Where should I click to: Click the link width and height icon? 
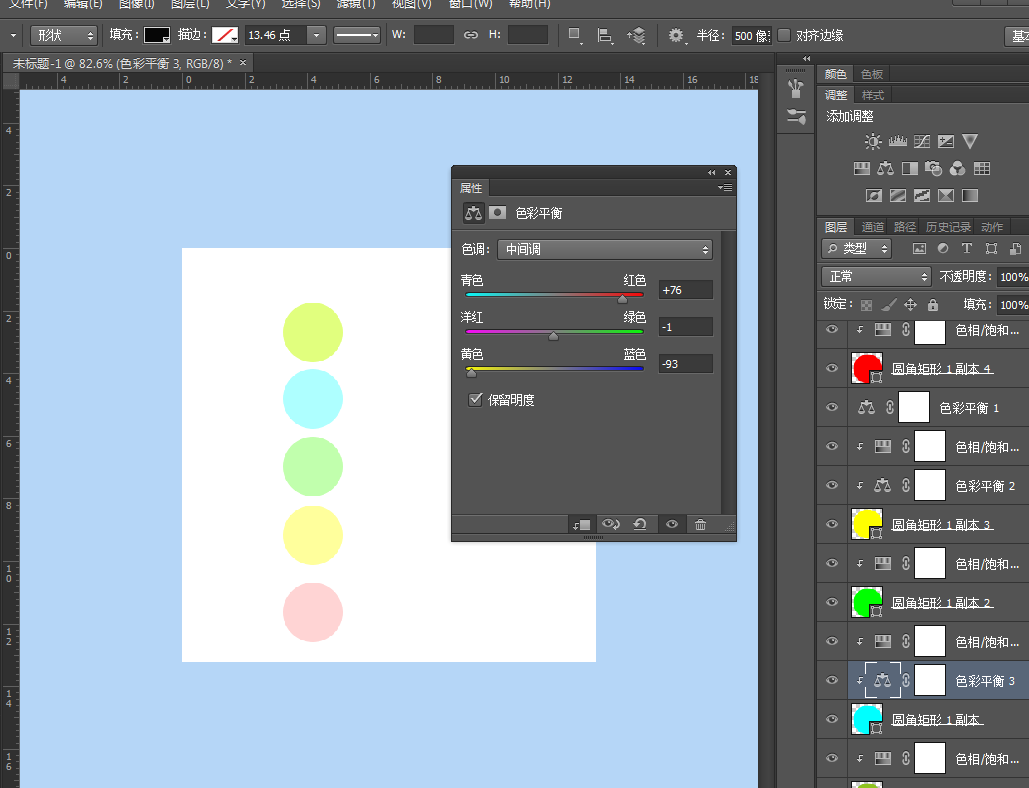pos(471,36)
